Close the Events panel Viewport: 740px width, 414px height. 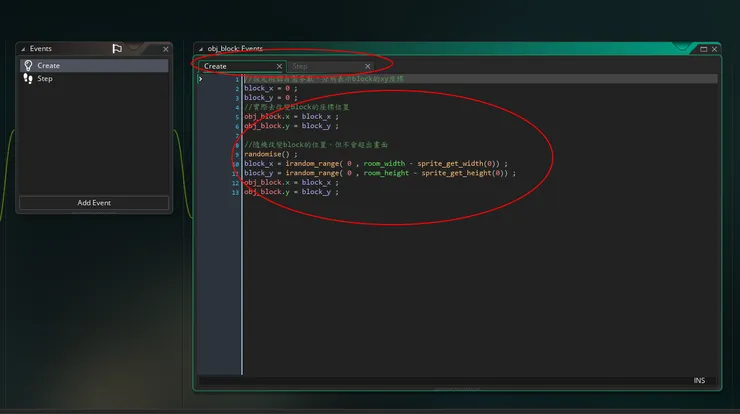166,49
